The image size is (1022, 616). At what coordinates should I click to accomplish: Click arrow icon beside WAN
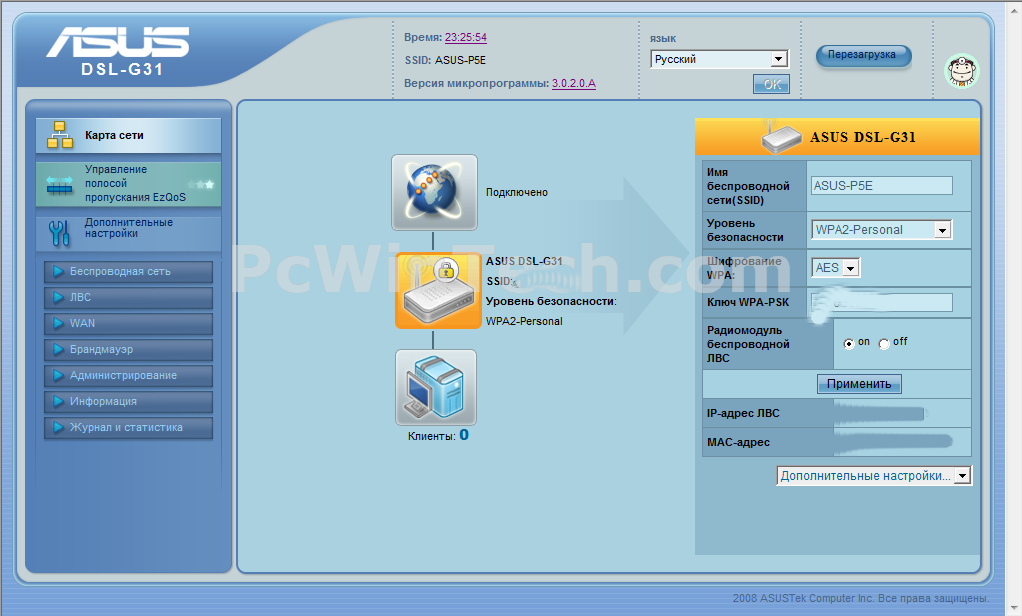[x=59, y=323]
